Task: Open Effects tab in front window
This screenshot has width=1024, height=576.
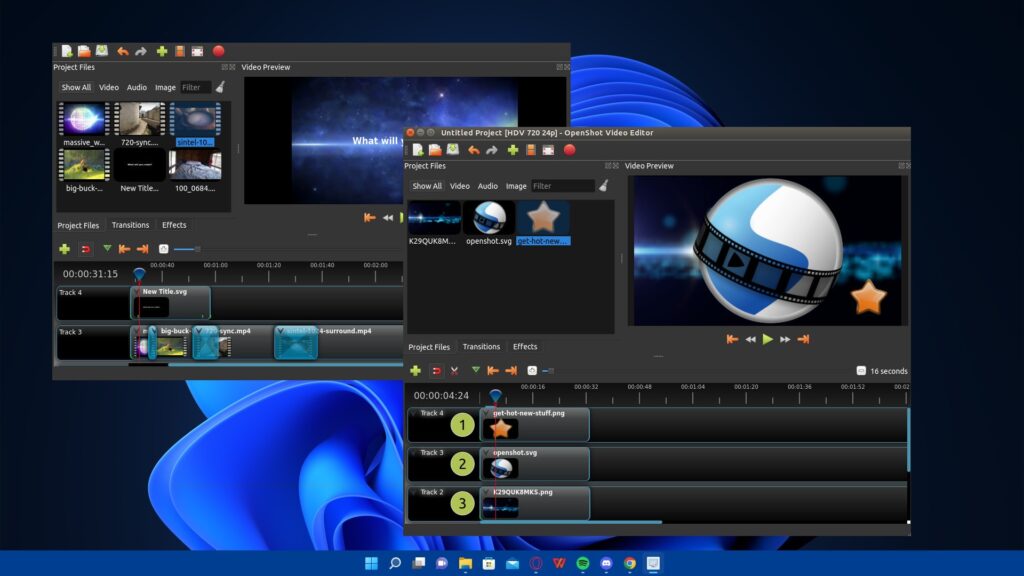Action: coord(525,347)
